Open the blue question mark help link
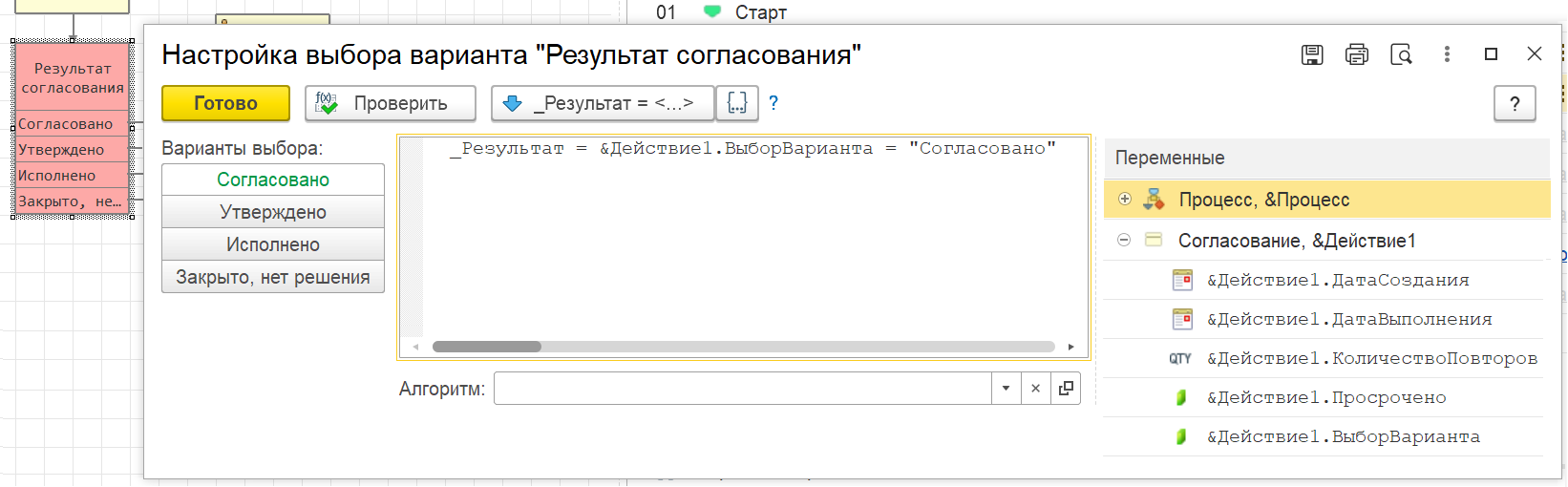The width and height of the screenshot is (1568, 487). pos(773,103)
